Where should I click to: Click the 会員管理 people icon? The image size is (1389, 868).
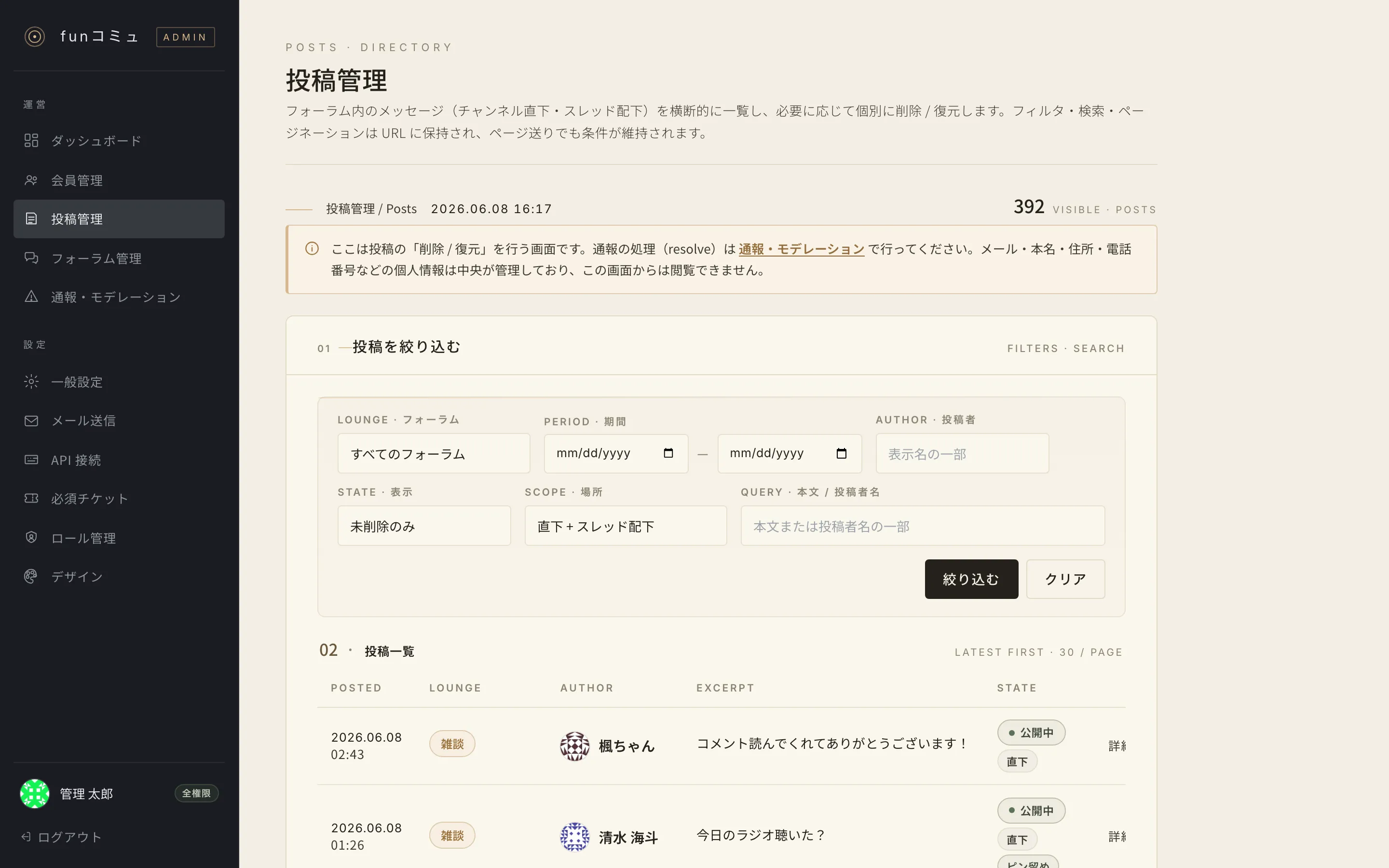(x=31, y=180)
